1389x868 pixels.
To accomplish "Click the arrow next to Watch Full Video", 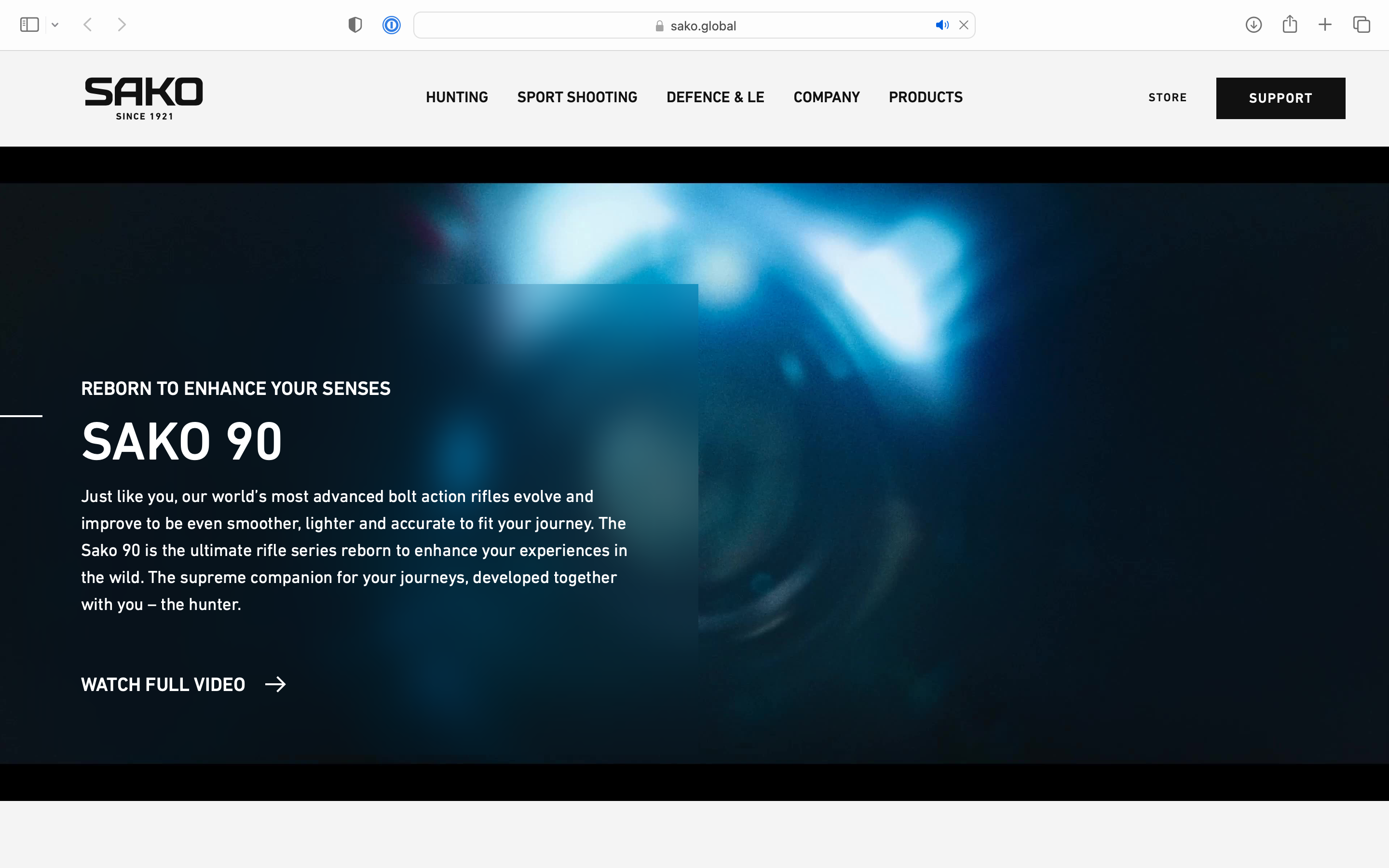I will [x=275, y=684].
